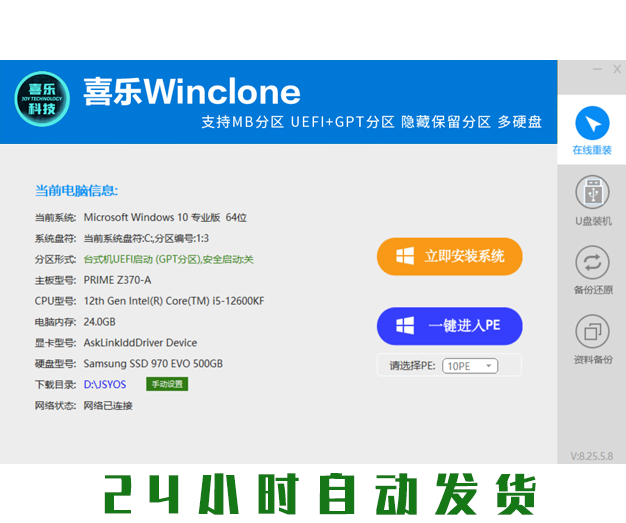Select the 资料备份 tab label
Viewport: 626px width, 523px height.
tap(593, 360)
